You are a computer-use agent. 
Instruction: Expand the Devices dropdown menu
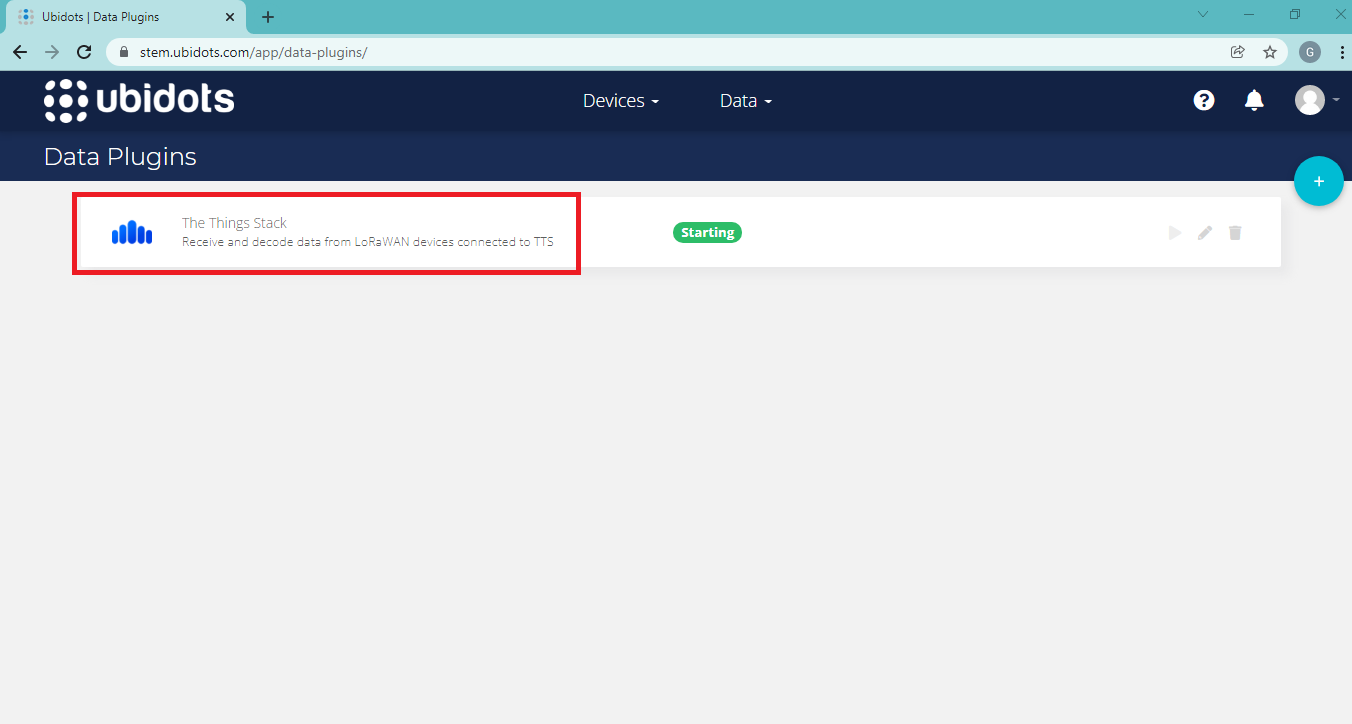point(620,101)
